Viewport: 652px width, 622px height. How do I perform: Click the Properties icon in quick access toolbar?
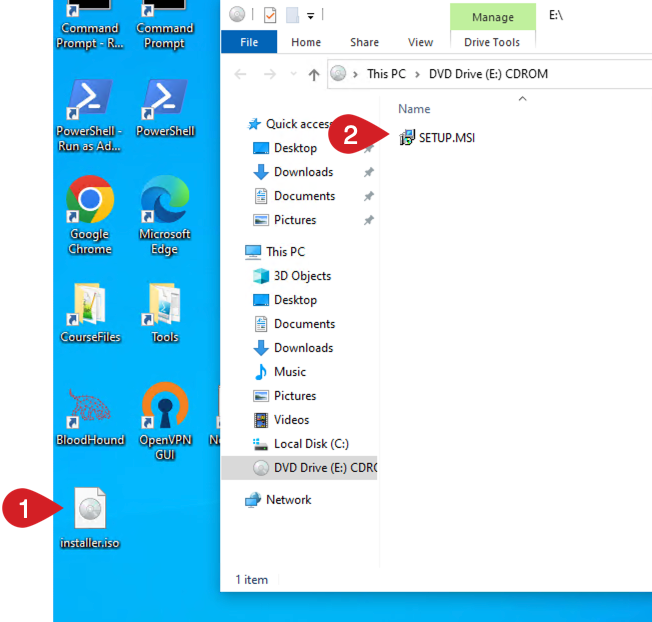pos(270,15)
